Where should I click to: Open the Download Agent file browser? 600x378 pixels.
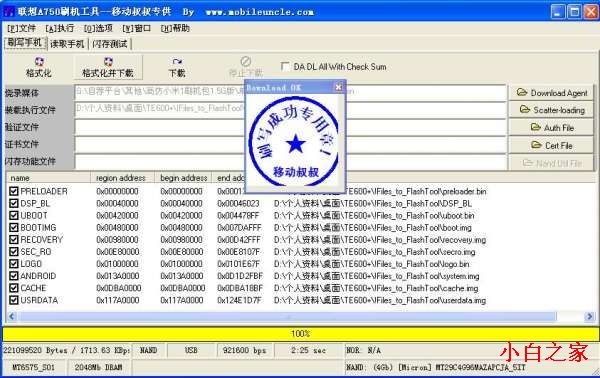point(551,93)
